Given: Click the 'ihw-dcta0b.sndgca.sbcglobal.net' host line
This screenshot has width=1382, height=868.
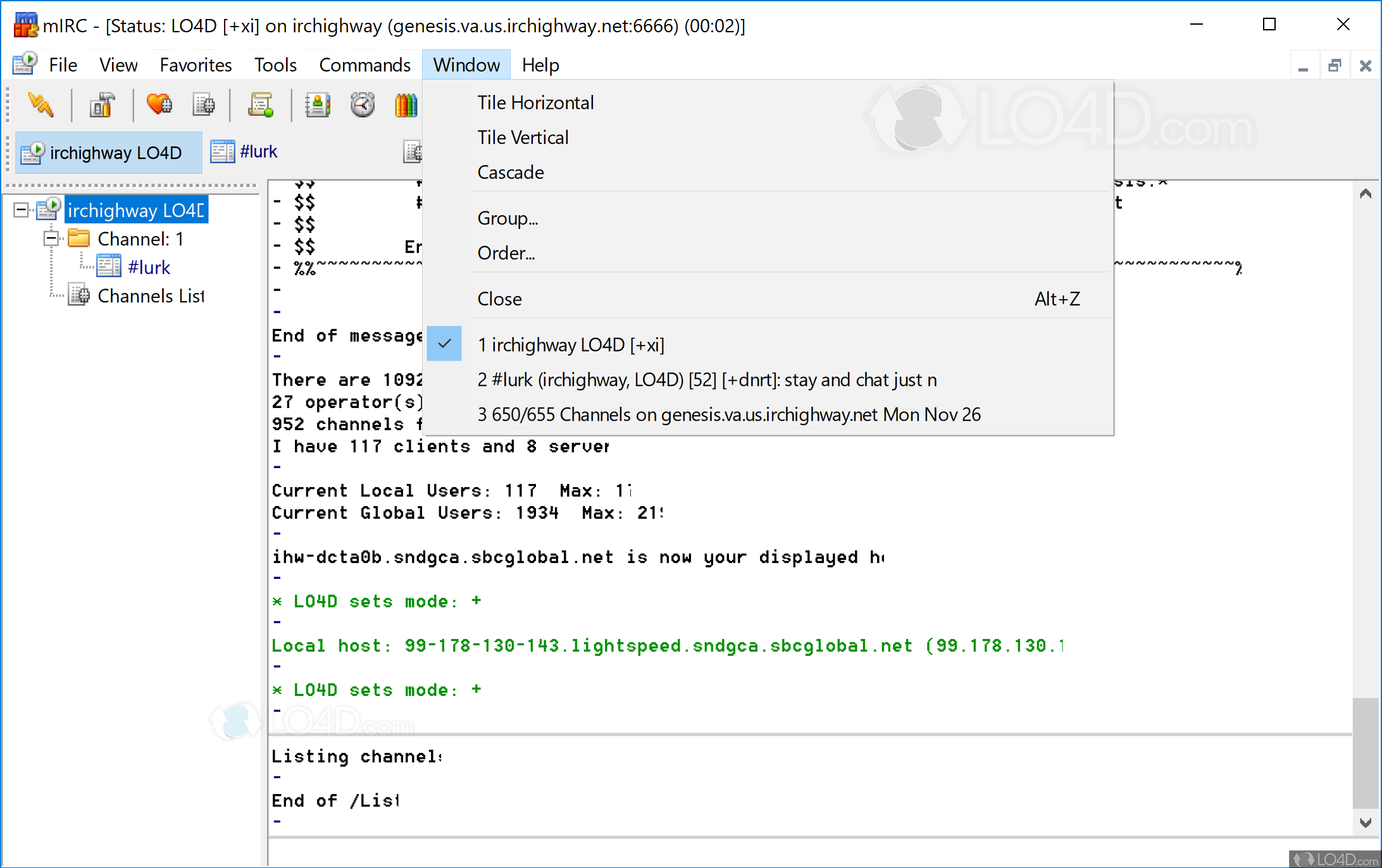Looking at the screenshot, I should click(x=578, y=557).
